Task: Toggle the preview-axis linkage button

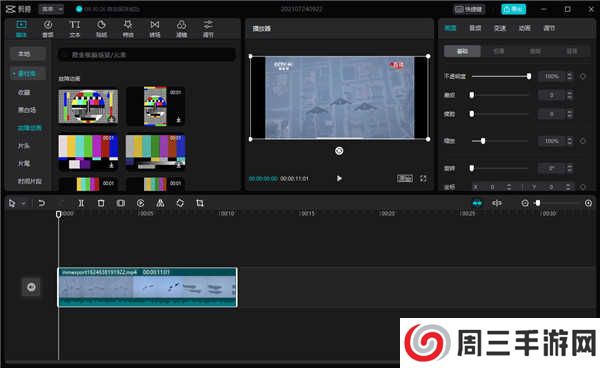Action: (x=497, y=203)
